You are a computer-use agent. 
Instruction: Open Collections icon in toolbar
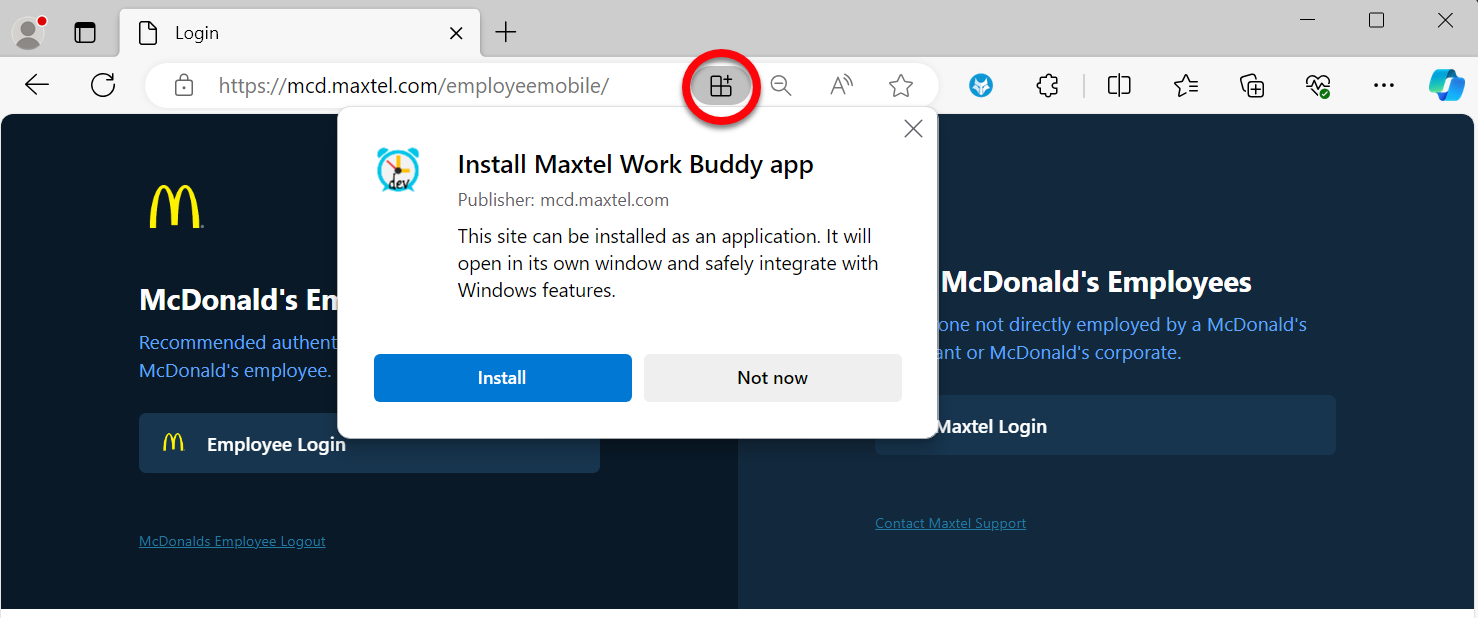point(1252,86)
